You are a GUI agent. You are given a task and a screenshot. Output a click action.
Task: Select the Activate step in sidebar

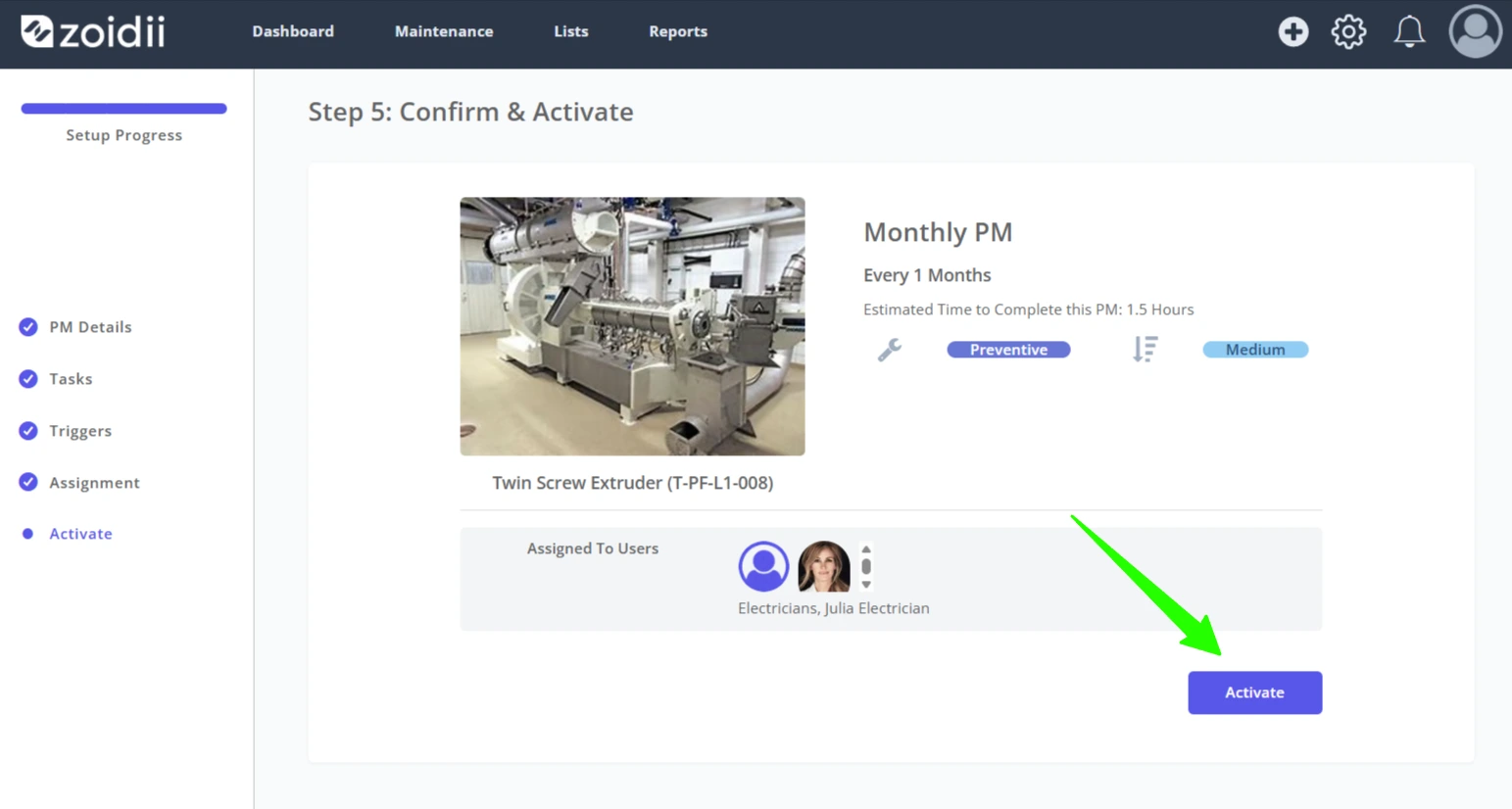[80, 534]
